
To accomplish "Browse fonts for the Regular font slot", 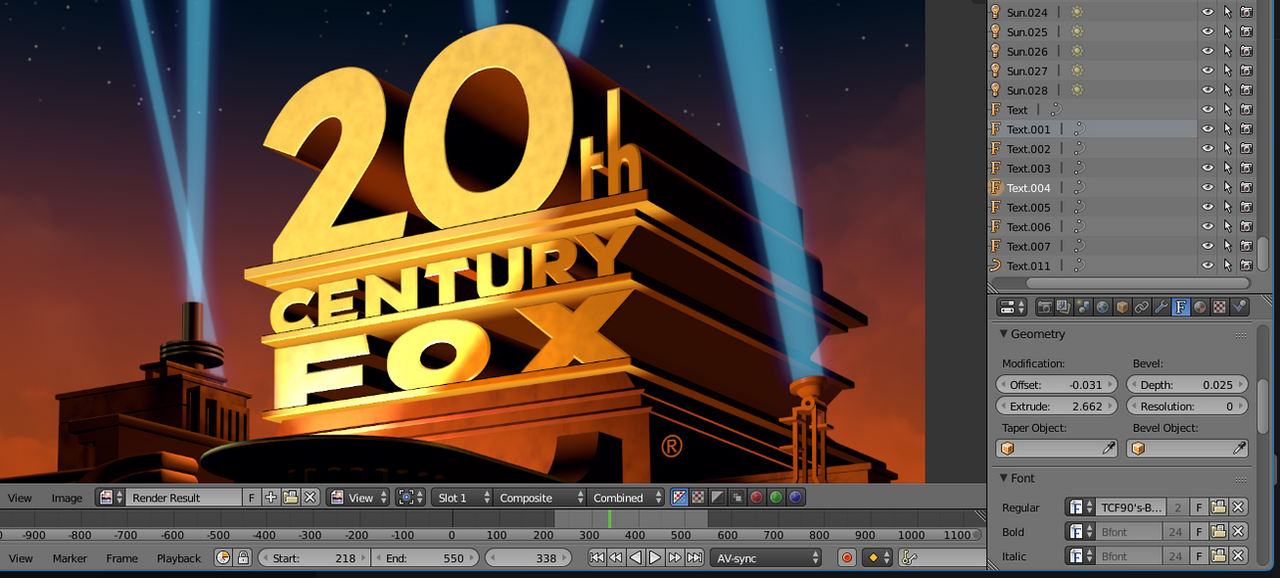I will (1079, 507).
